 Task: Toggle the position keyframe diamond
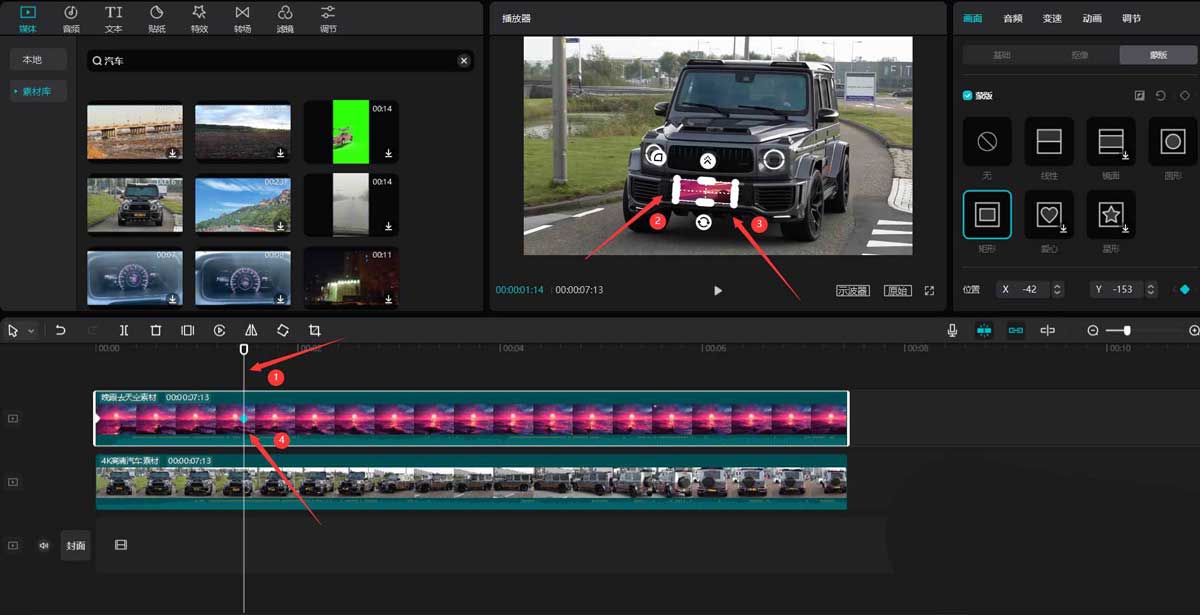(x=1185, y=289)
